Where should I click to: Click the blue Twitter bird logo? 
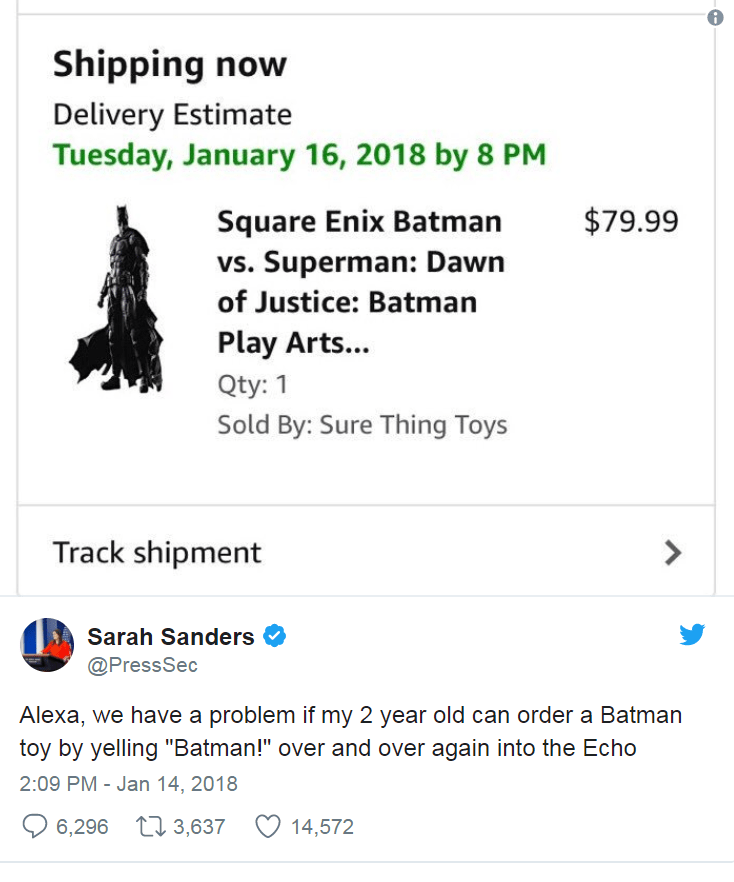(x=692, y=634)
